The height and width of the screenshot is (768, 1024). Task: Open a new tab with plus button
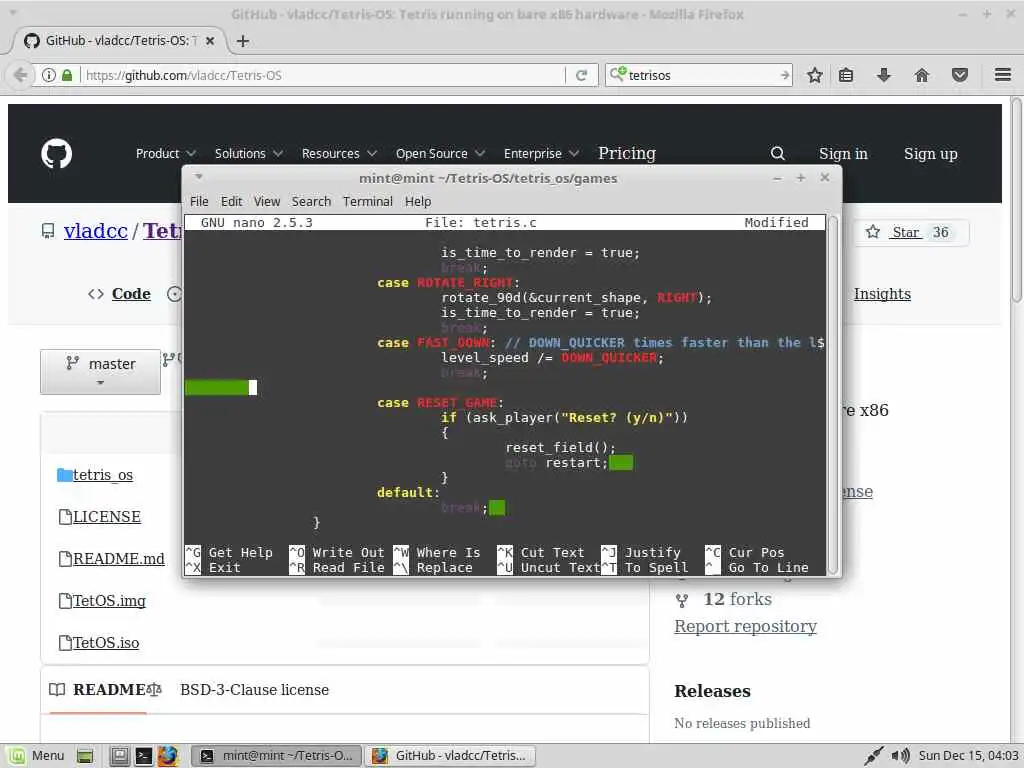click(243, 41)
